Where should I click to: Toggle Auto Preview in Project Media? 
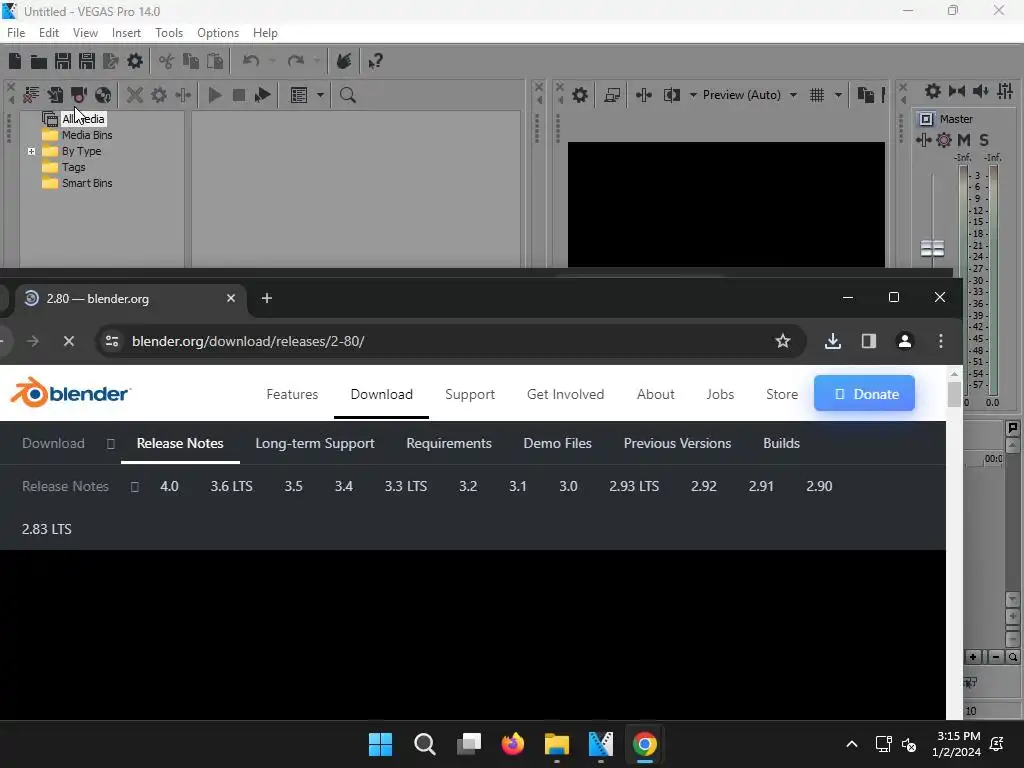(x=263, y=95)
